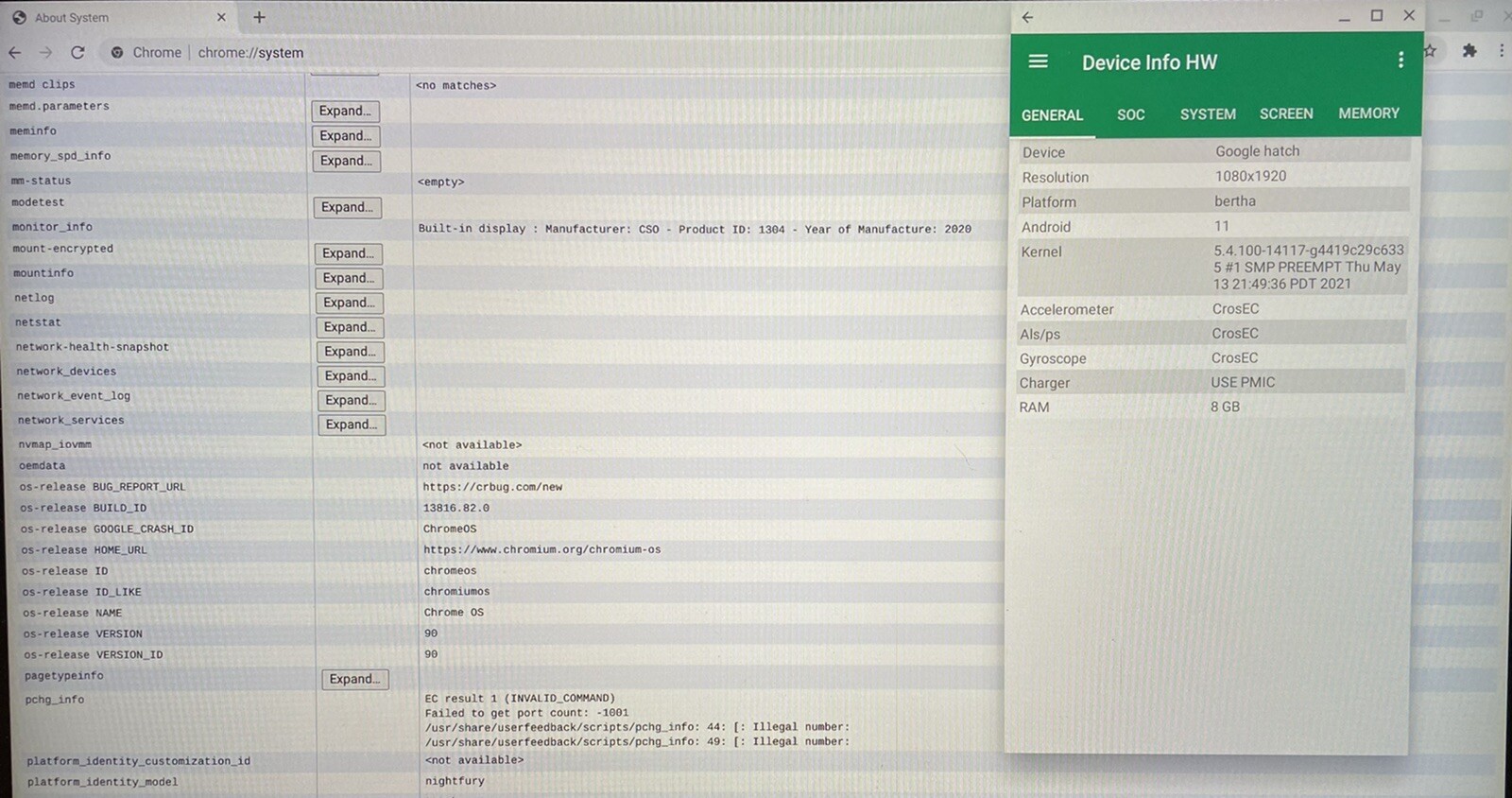Switch to the SOC tab

tap(1130, 115)
